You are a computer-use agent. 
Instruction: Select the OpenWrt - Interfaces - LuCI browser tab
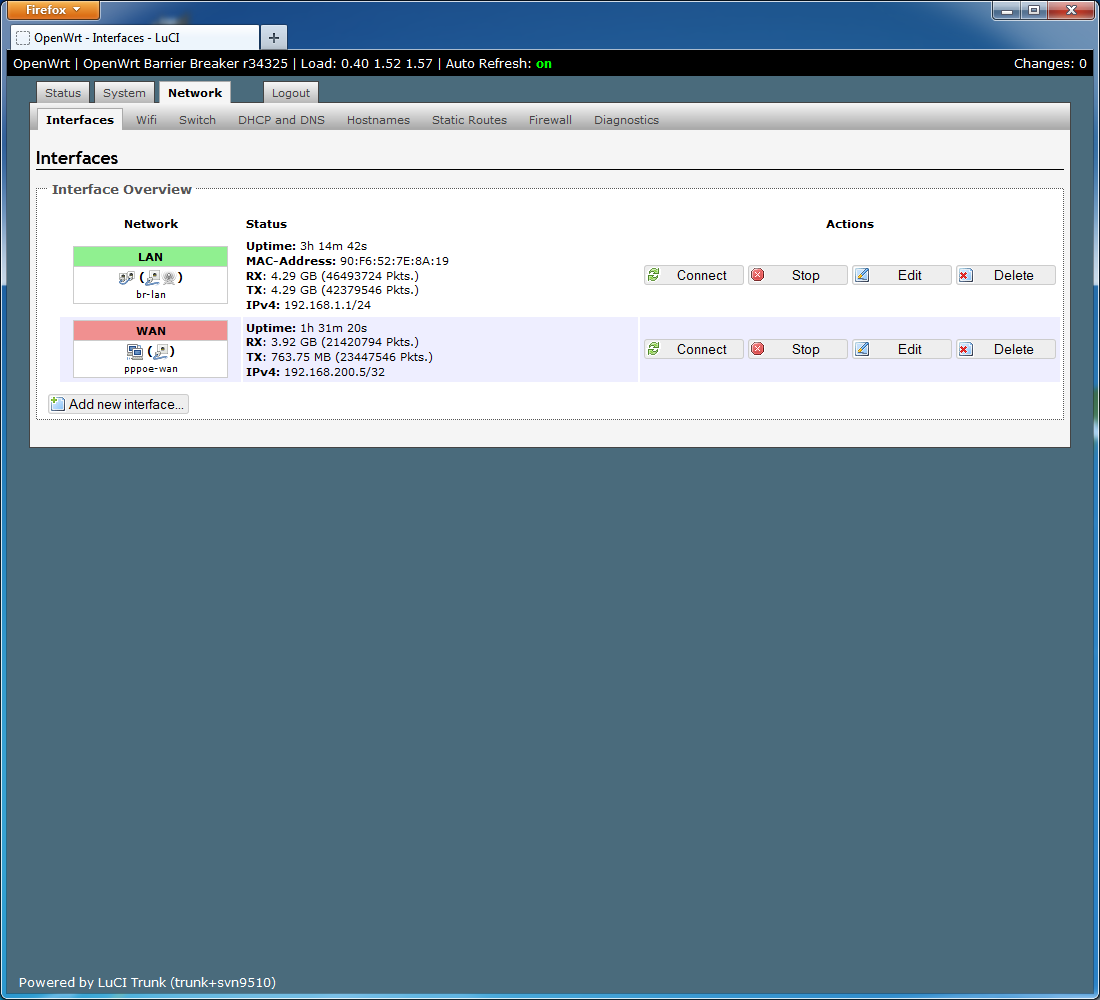[135, 38]
